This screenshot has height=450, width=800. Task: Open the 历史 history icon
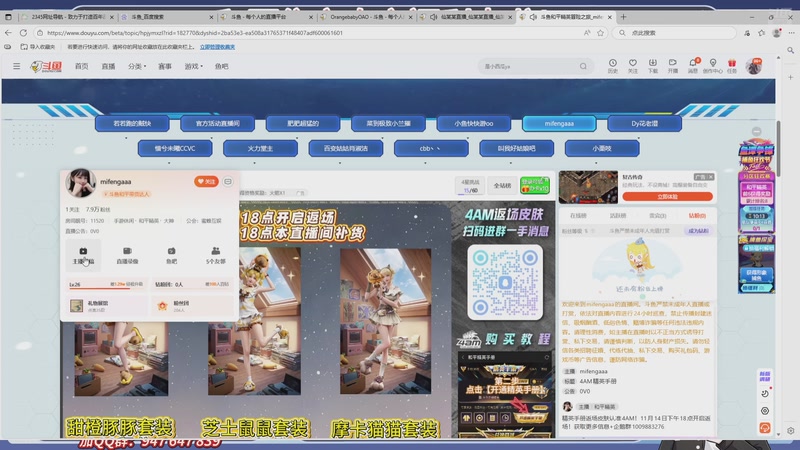[613, 66]
